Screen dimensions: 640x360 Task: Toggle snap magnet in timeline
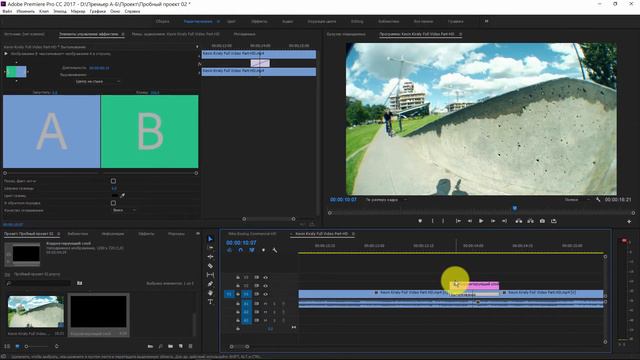coord(241,250)
